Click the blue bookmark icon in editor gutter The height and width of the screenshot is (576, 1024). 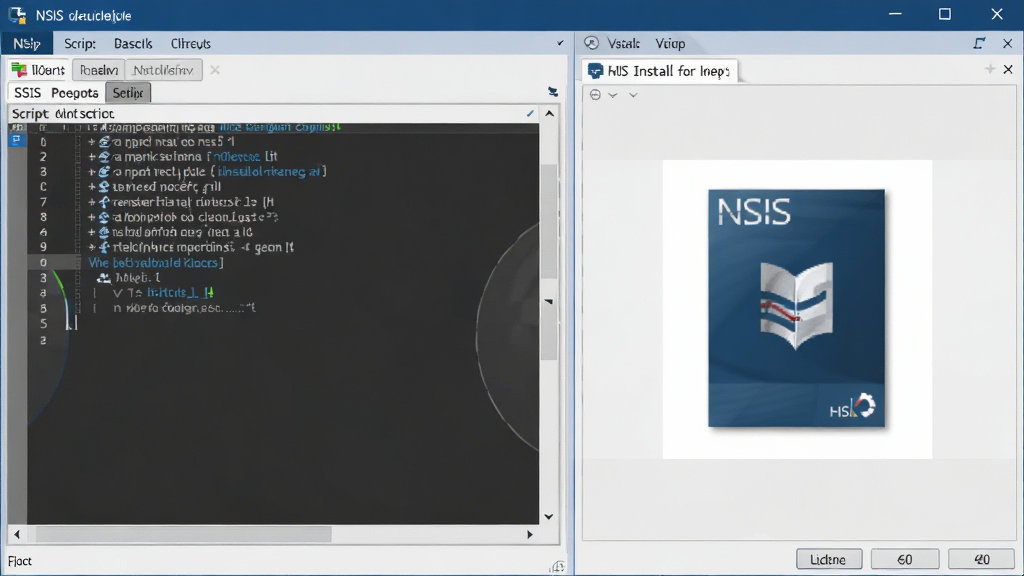[17, 140]
